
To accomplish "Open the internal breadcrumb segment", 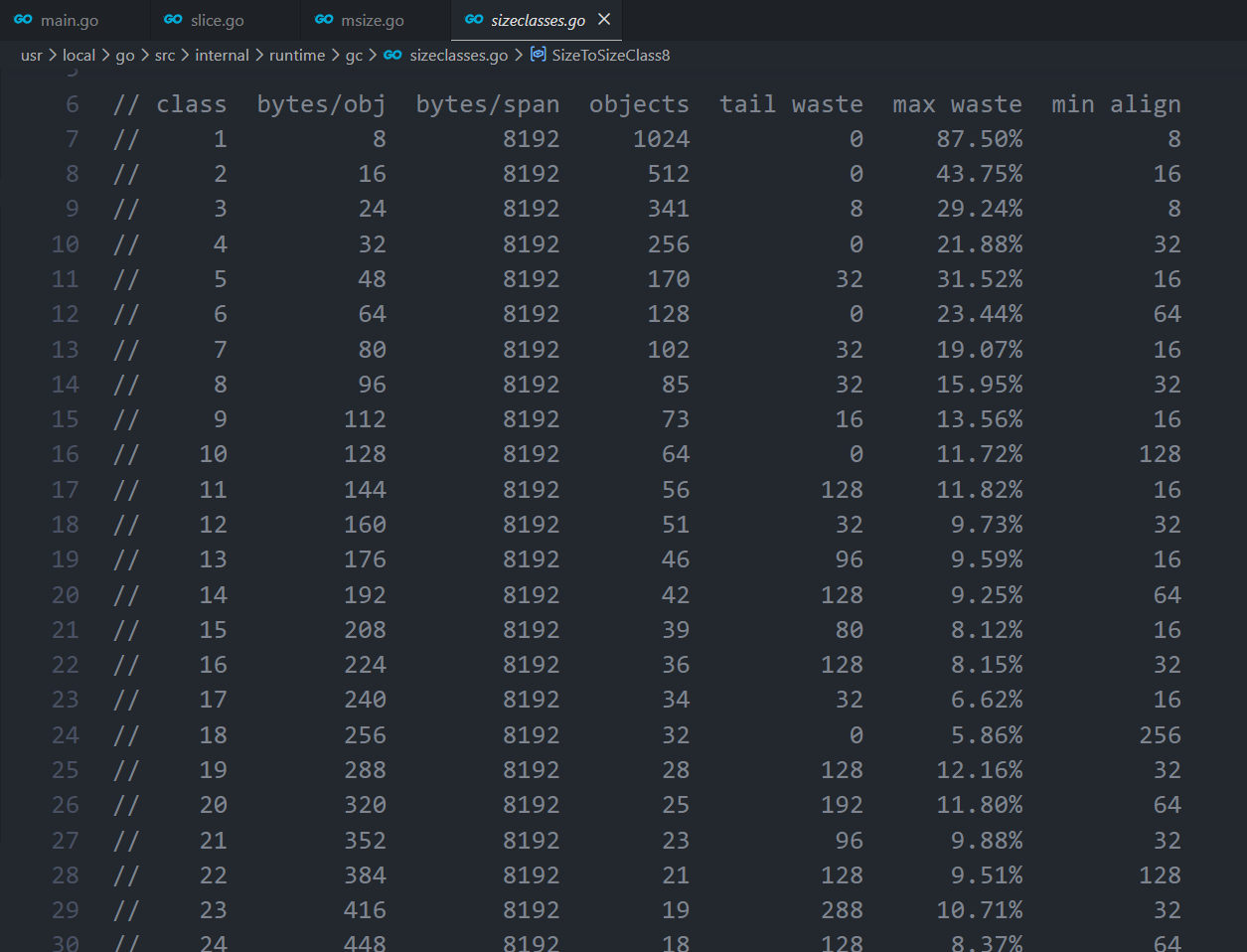I will pos(222,56).
